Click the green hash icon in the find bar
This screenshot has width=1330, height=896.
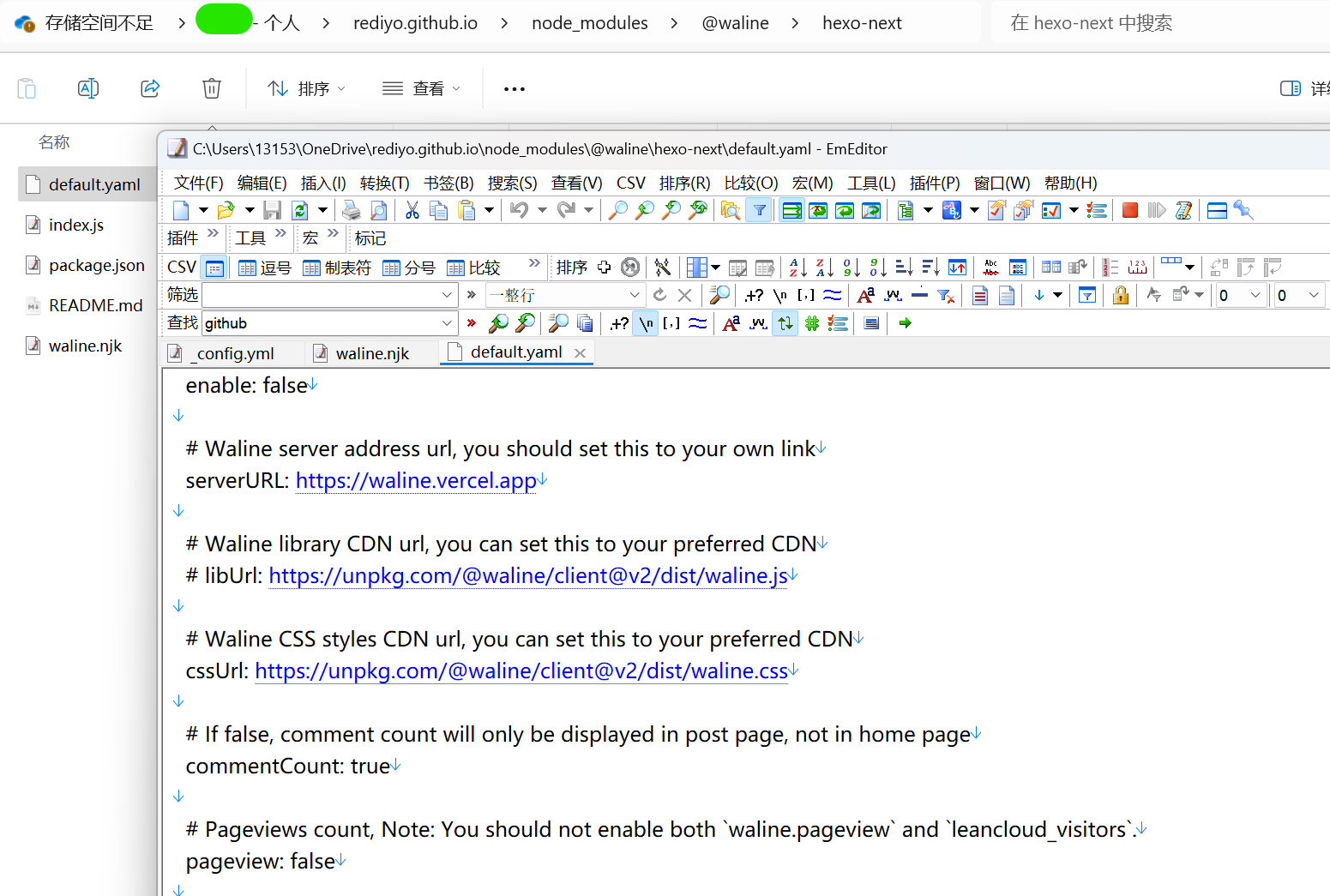coord(812,323)
